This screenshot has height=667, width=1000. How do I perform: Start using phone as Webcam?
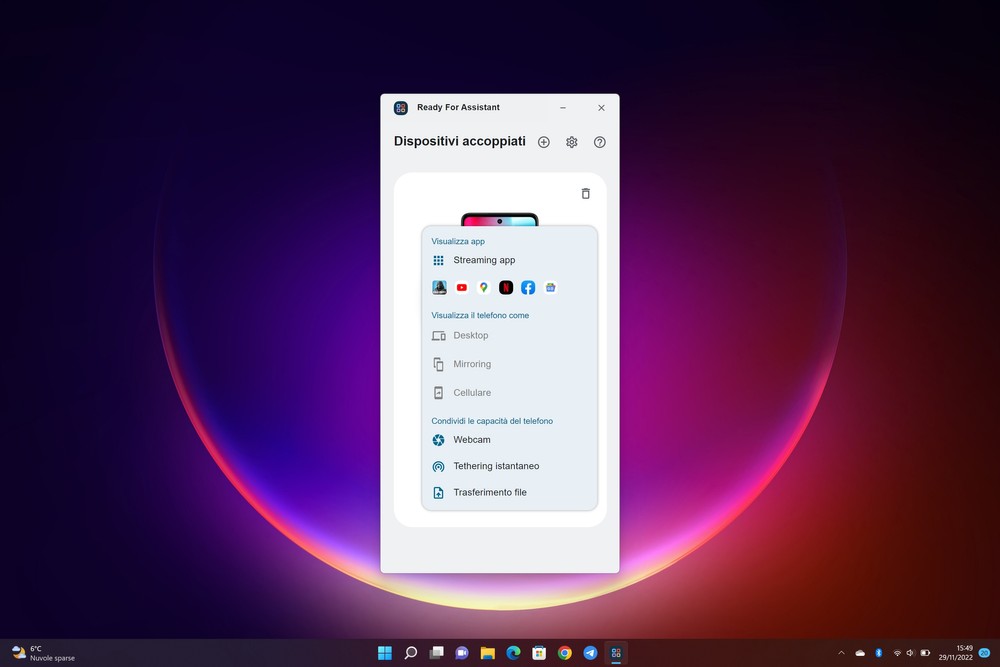[471, 440]
